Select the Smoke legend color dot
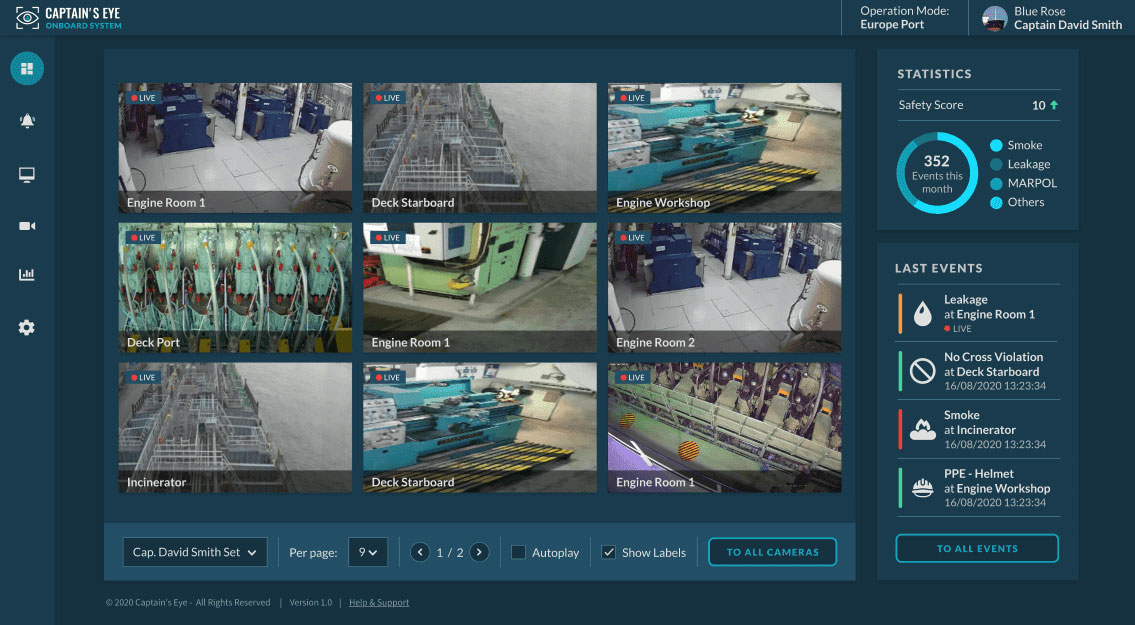Image resolution: width=1135 pixels, height=625 pixels. (996, 145)
